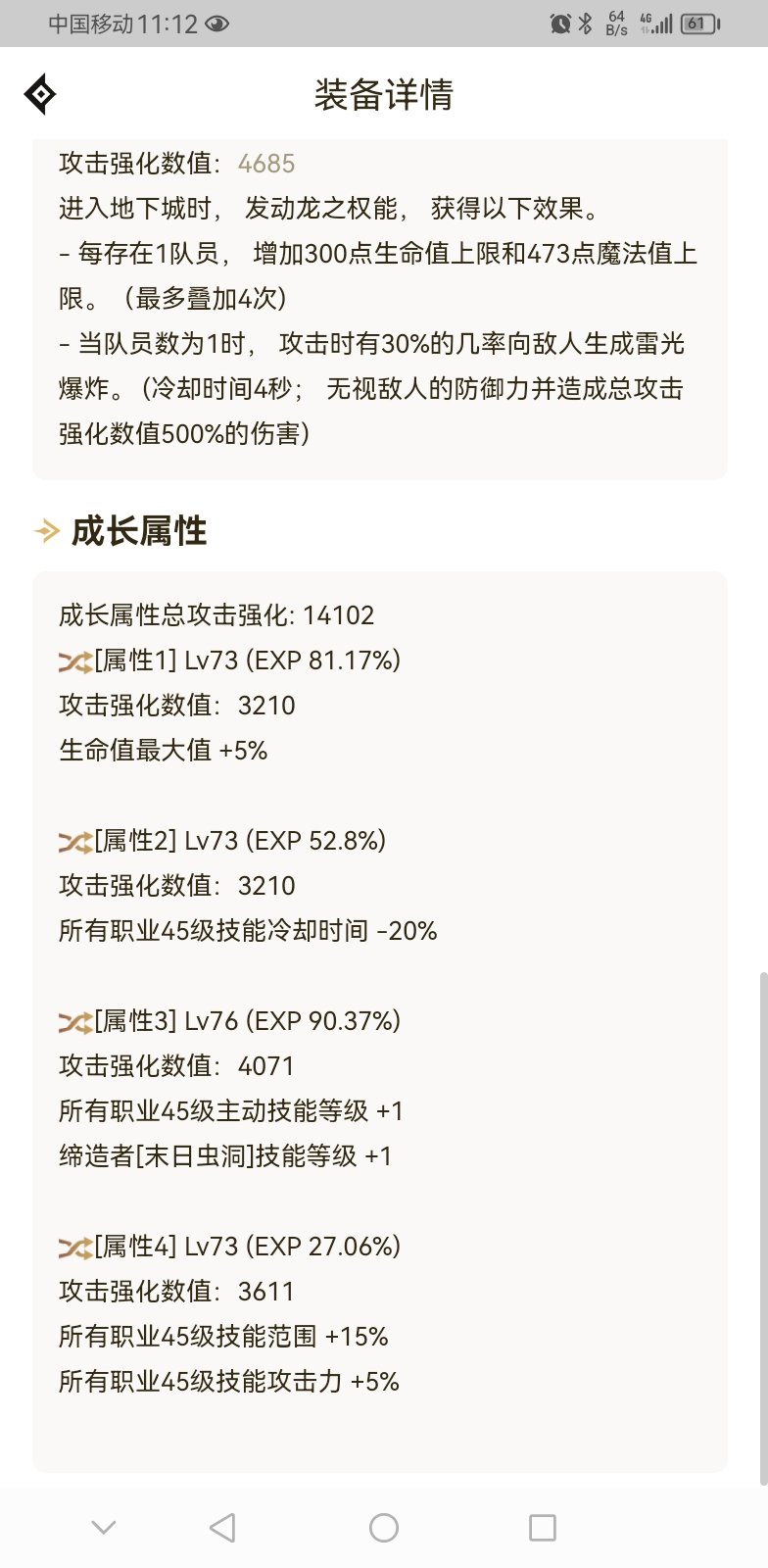Tap the arrow icon before 成长属性
768x1568 pixels.
pyautogui.click(x=47, y=531)
